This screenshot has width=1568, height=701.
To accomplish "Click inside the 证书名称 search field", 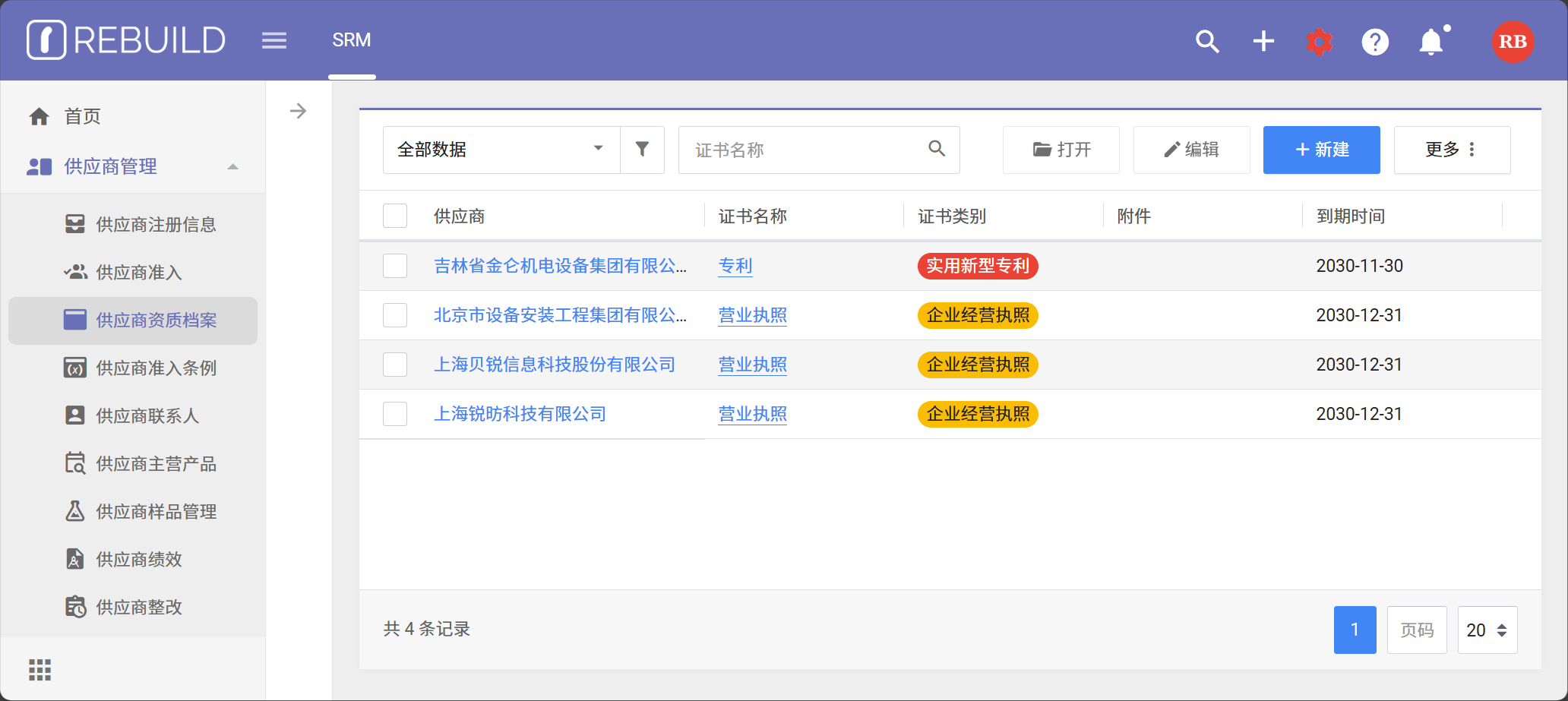I will pyautogui.click(x=805, y=150).
